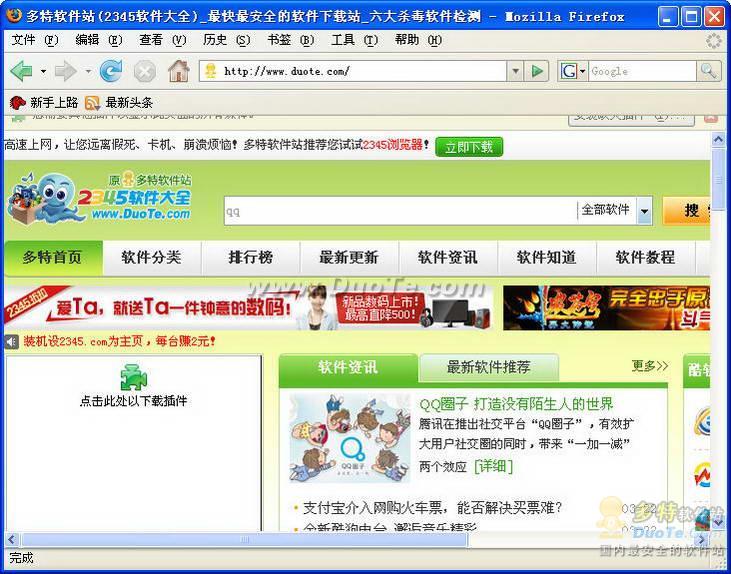Select the 软件分类 navigation tab
Viewport: 731px width, 574px height.
point(152,257)
